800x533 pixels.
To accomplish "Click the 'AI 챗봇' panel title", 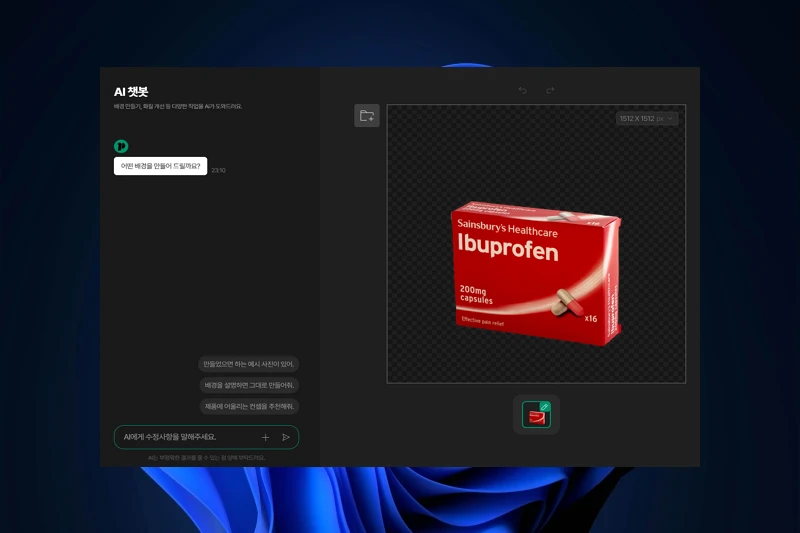I will click(x=131, y=92).
